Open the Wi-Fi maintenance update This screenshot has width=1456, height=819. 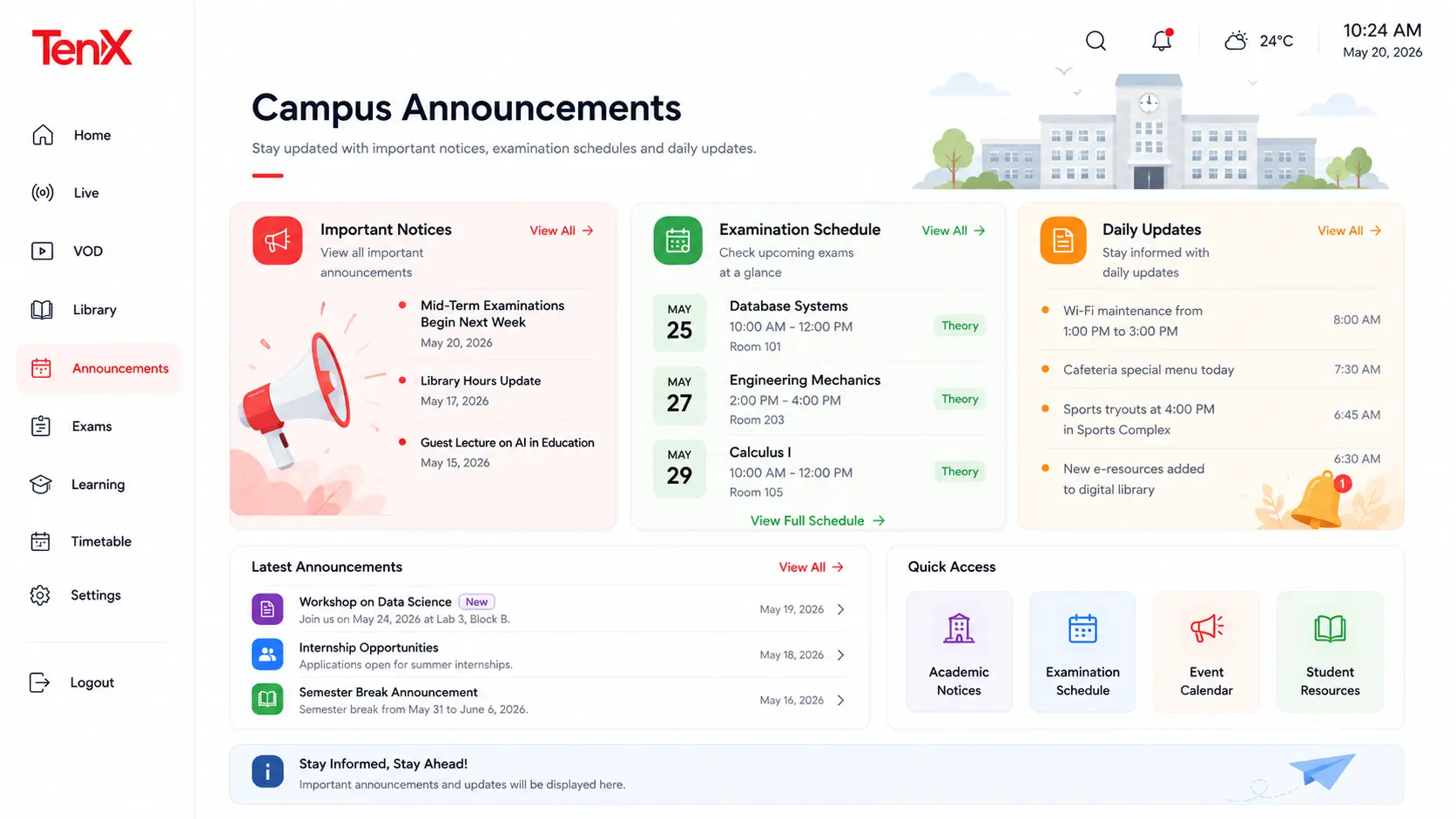pos(1210,320)
